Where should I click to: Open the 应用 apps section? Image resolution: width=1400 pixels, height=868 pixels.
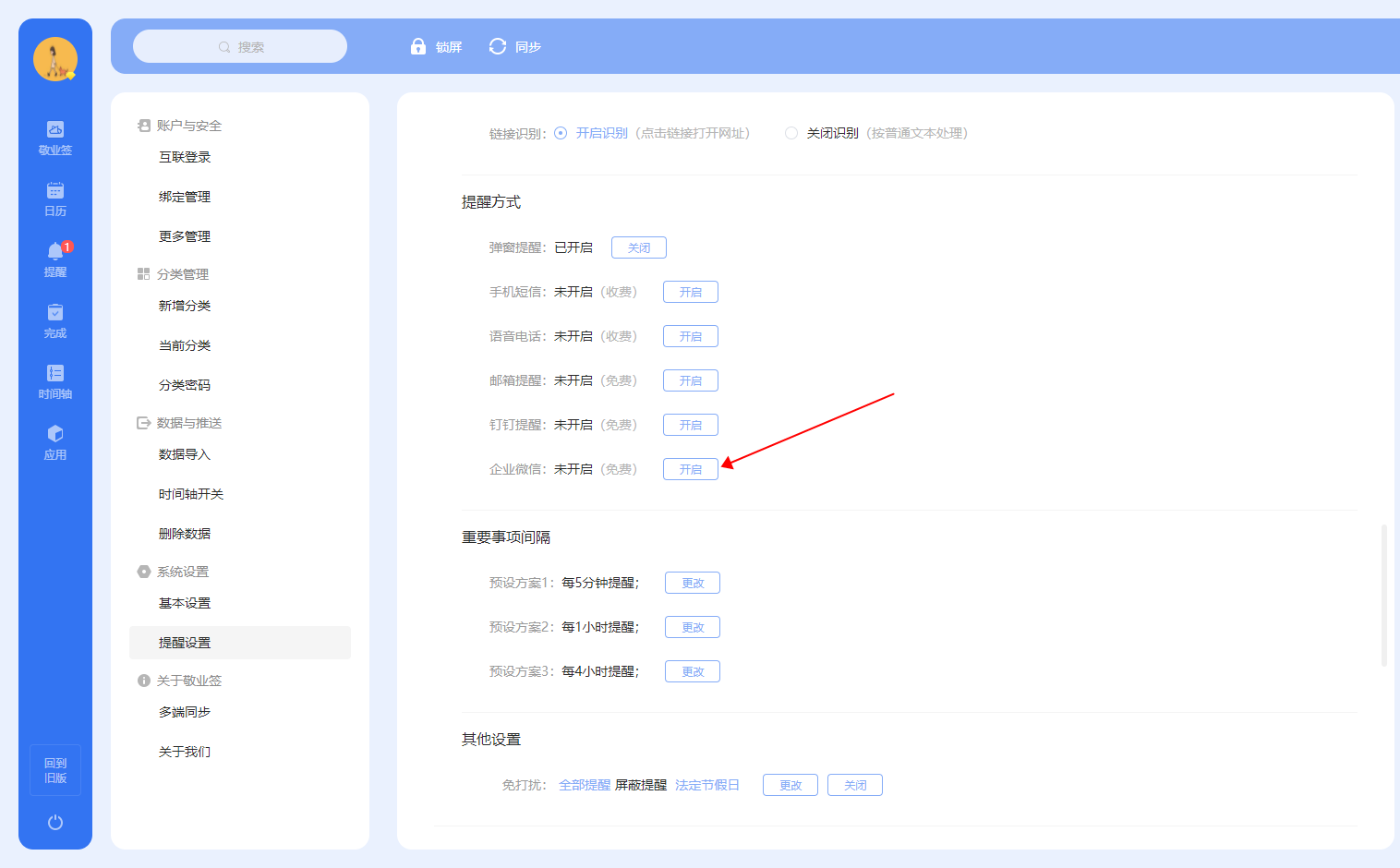55,443
